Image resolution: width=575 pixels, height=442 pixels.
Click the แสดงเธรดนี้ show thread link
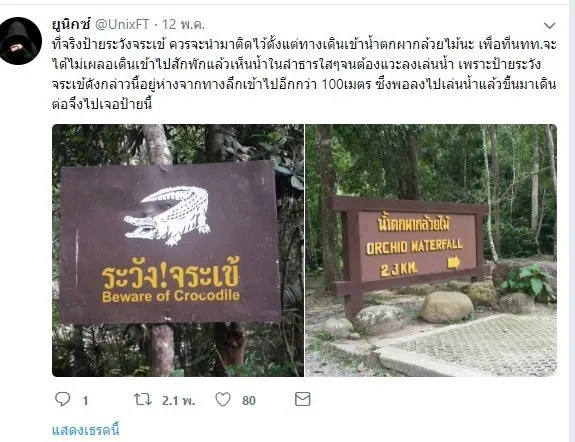coord(85,430)
